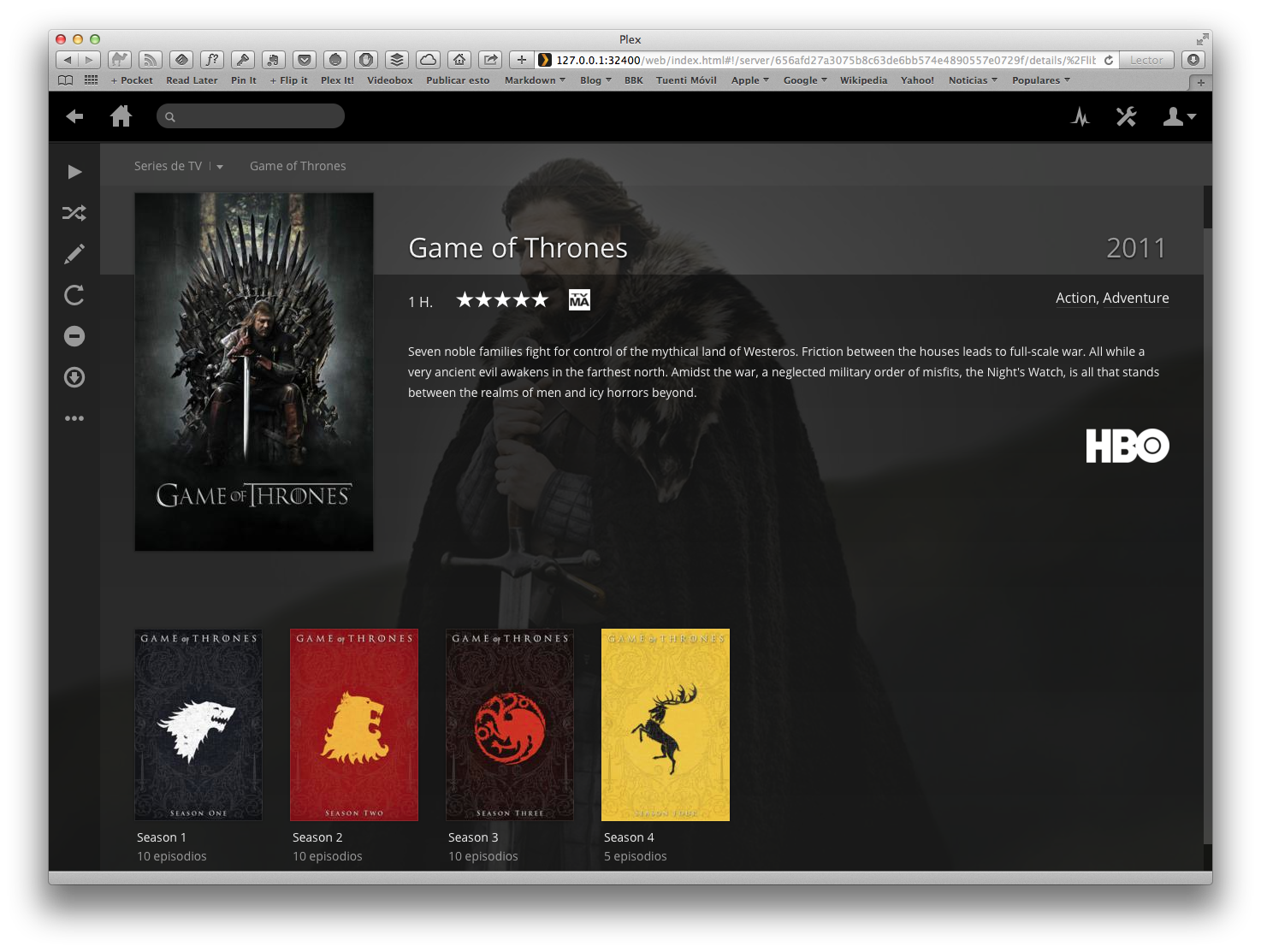This screenshot has width=1261, height=952.
Task: Click the browser address bar URL
Action: pos(826,60)
